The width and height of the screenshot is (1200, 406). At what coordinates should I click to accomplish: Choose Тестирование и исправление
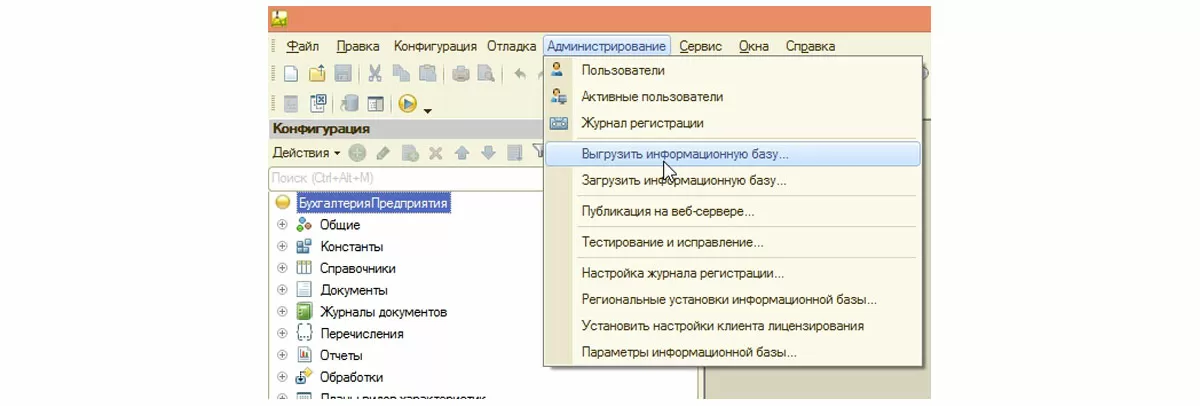(731, 242)
